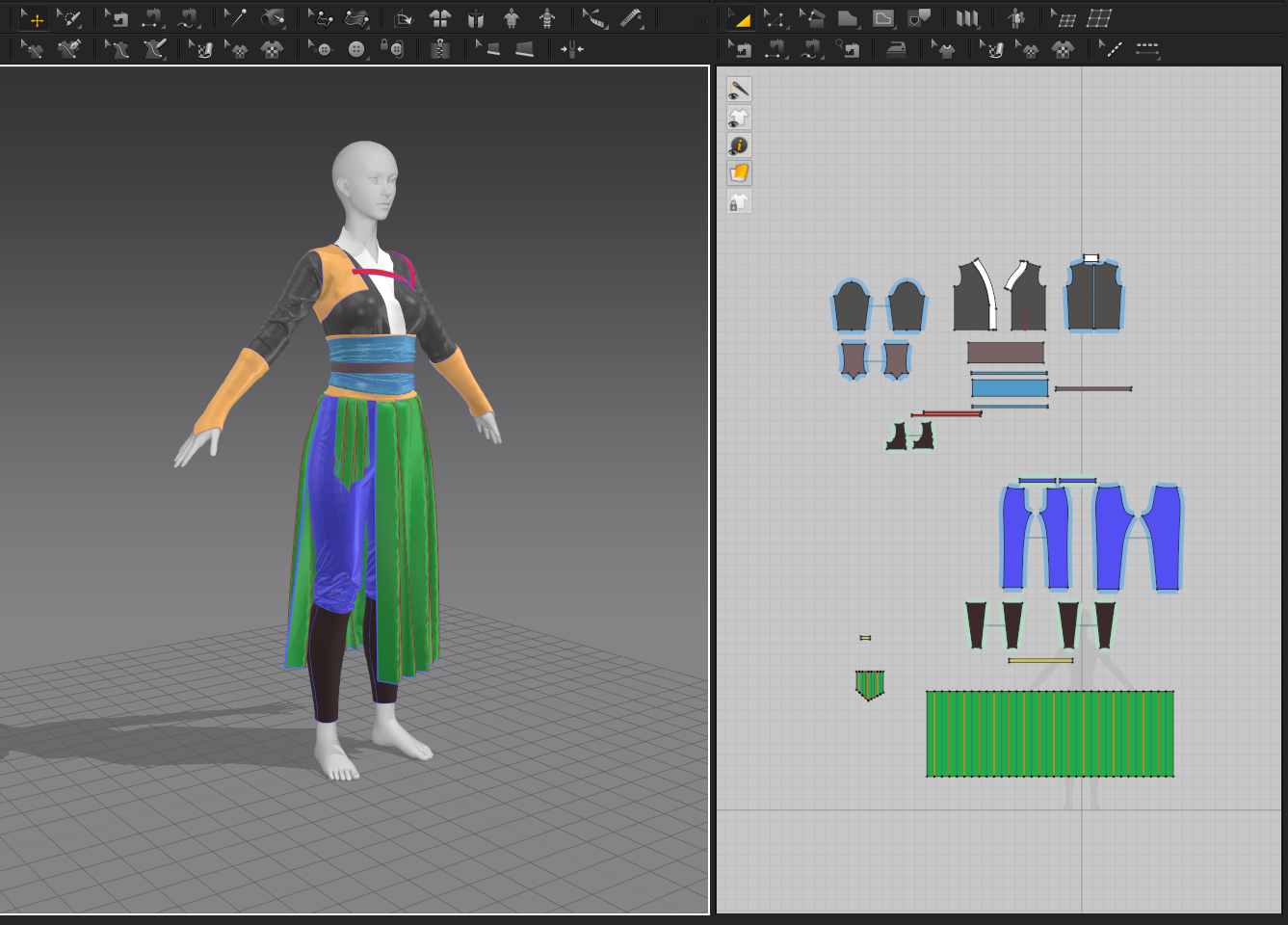Screen dimensions: 1288x925
Task: Click the pinch arrows icon
Action: [x=572, y=49]
